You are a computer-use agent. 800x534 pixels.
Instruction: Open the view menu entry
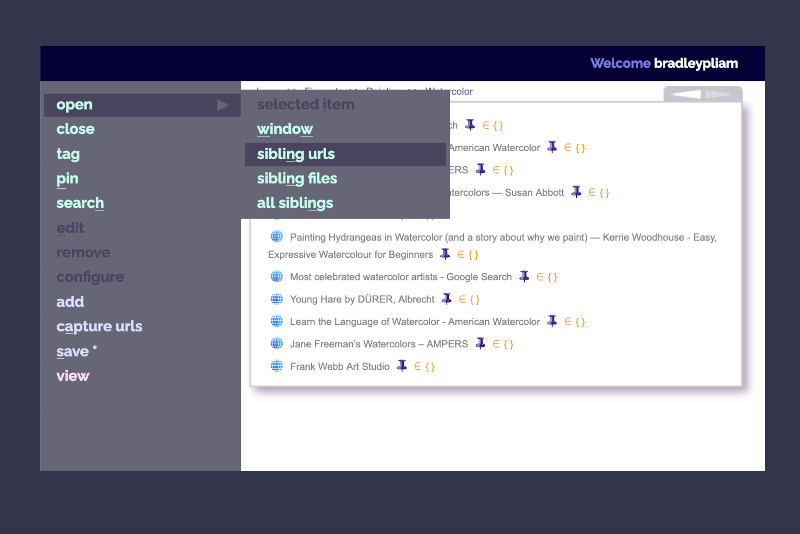click(x=73, y=376)
